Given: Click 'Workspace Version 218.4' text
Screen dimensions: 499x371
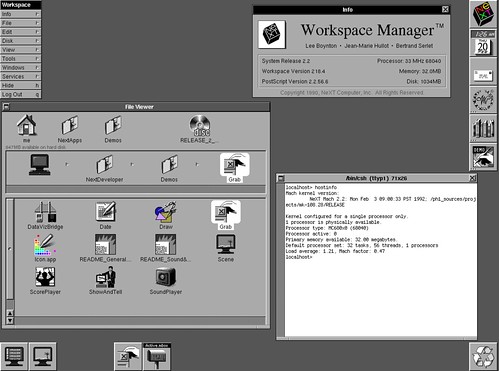Looking at the screenshot, I should click(x=293, y=71).
